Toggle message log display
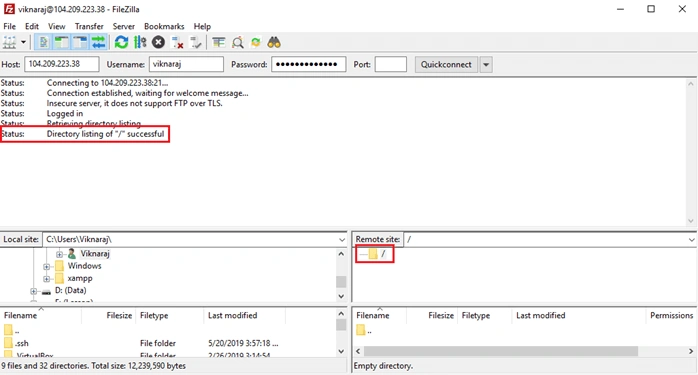This screenshot has height=375, width=698. click(x=43, y=43)
